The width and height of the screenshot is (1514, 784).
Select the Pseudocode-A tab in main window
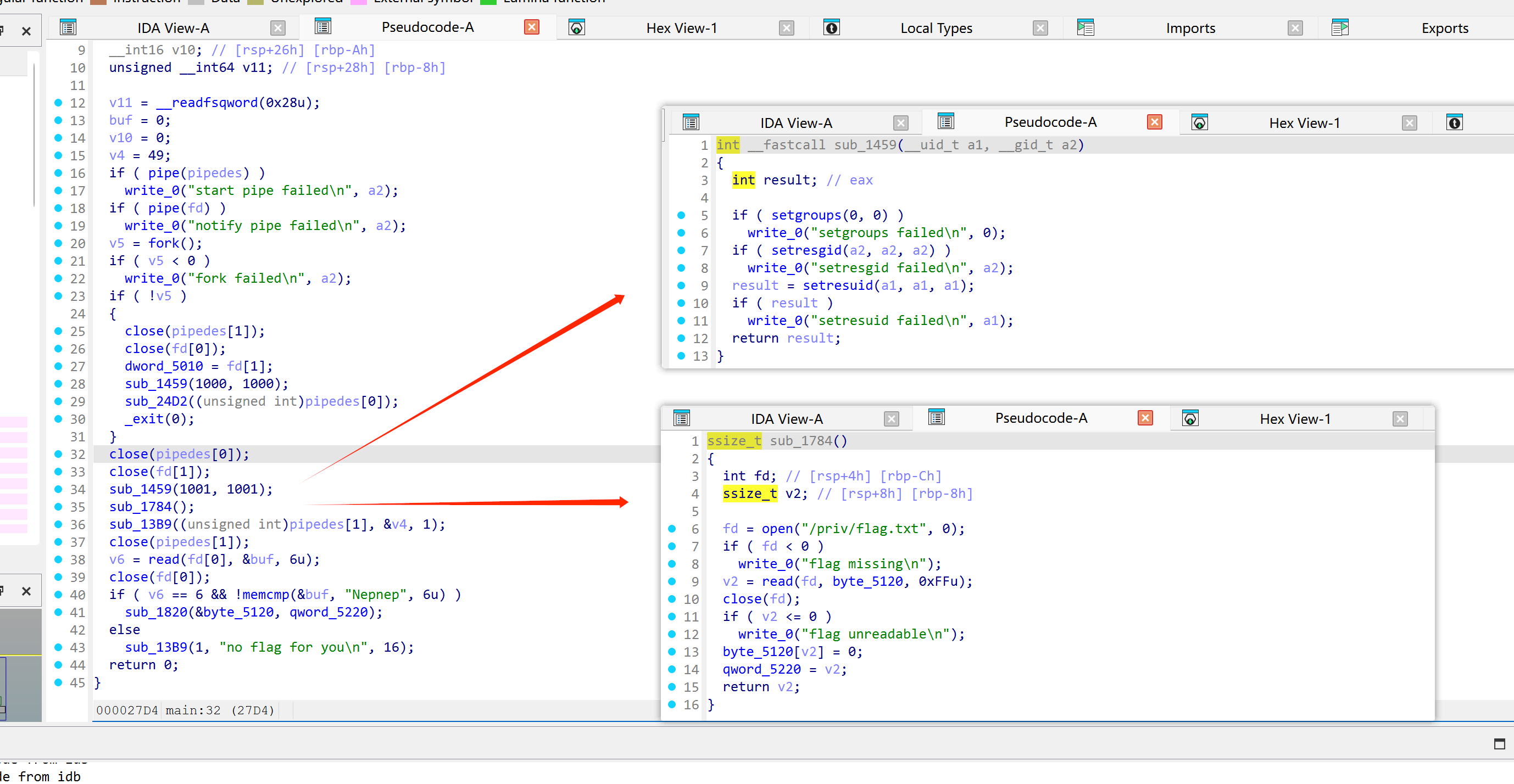427,27
